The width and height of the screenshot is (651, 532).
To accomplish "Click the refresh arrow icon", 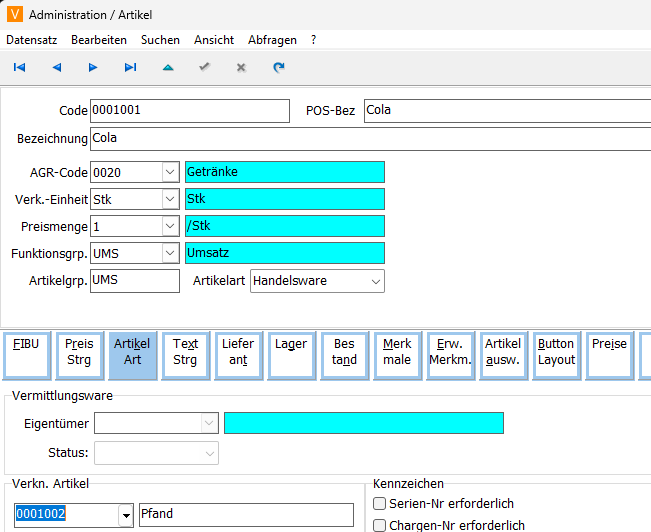I will (278, 67).
